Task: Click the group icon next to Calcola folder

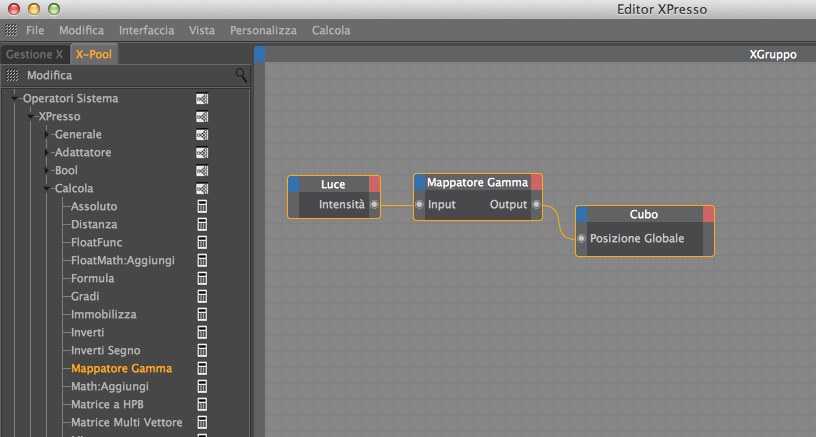Action: click(202, 189)
